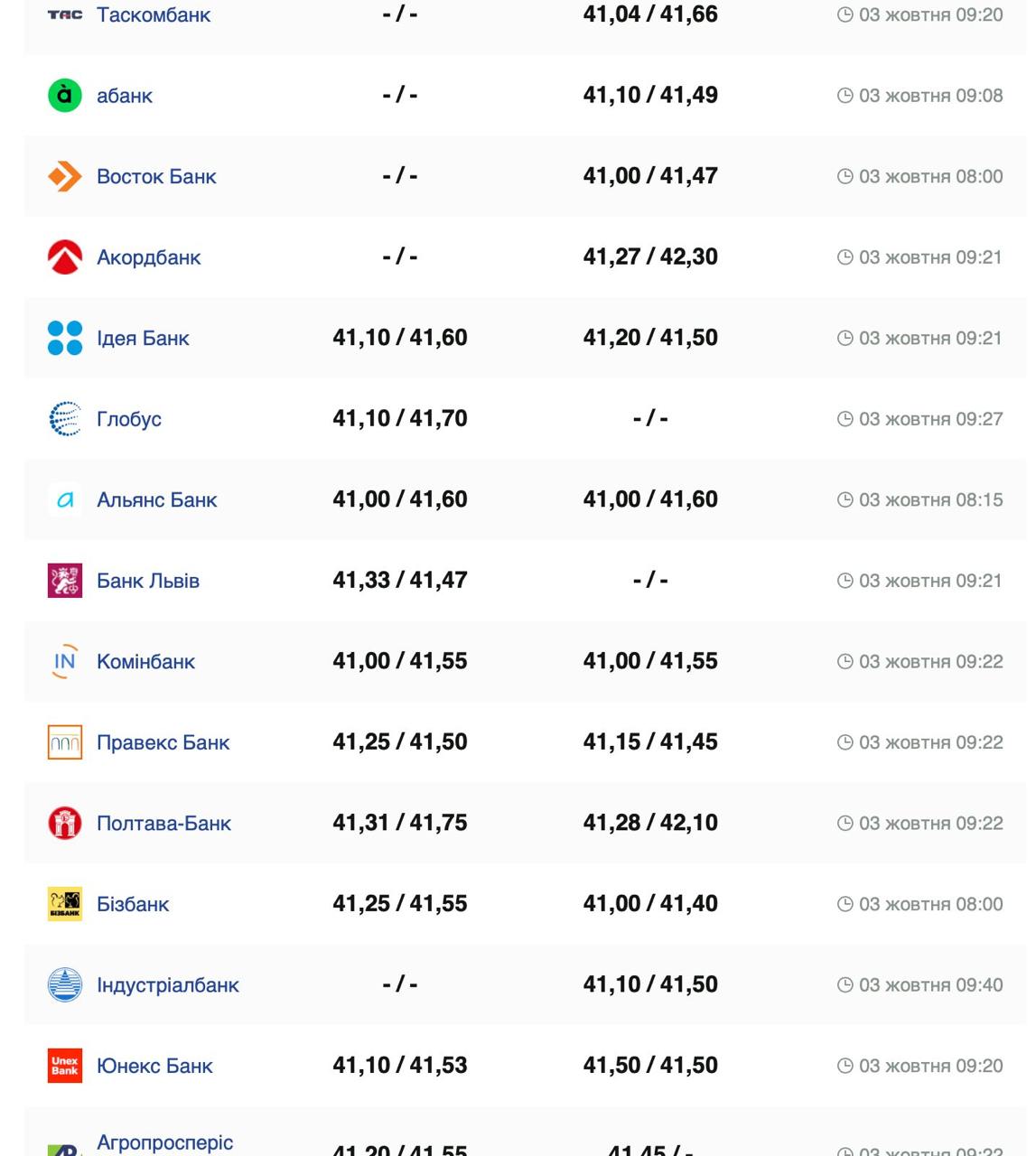Open the Індустріалбанк bank page link

click(x=167, y=985)
